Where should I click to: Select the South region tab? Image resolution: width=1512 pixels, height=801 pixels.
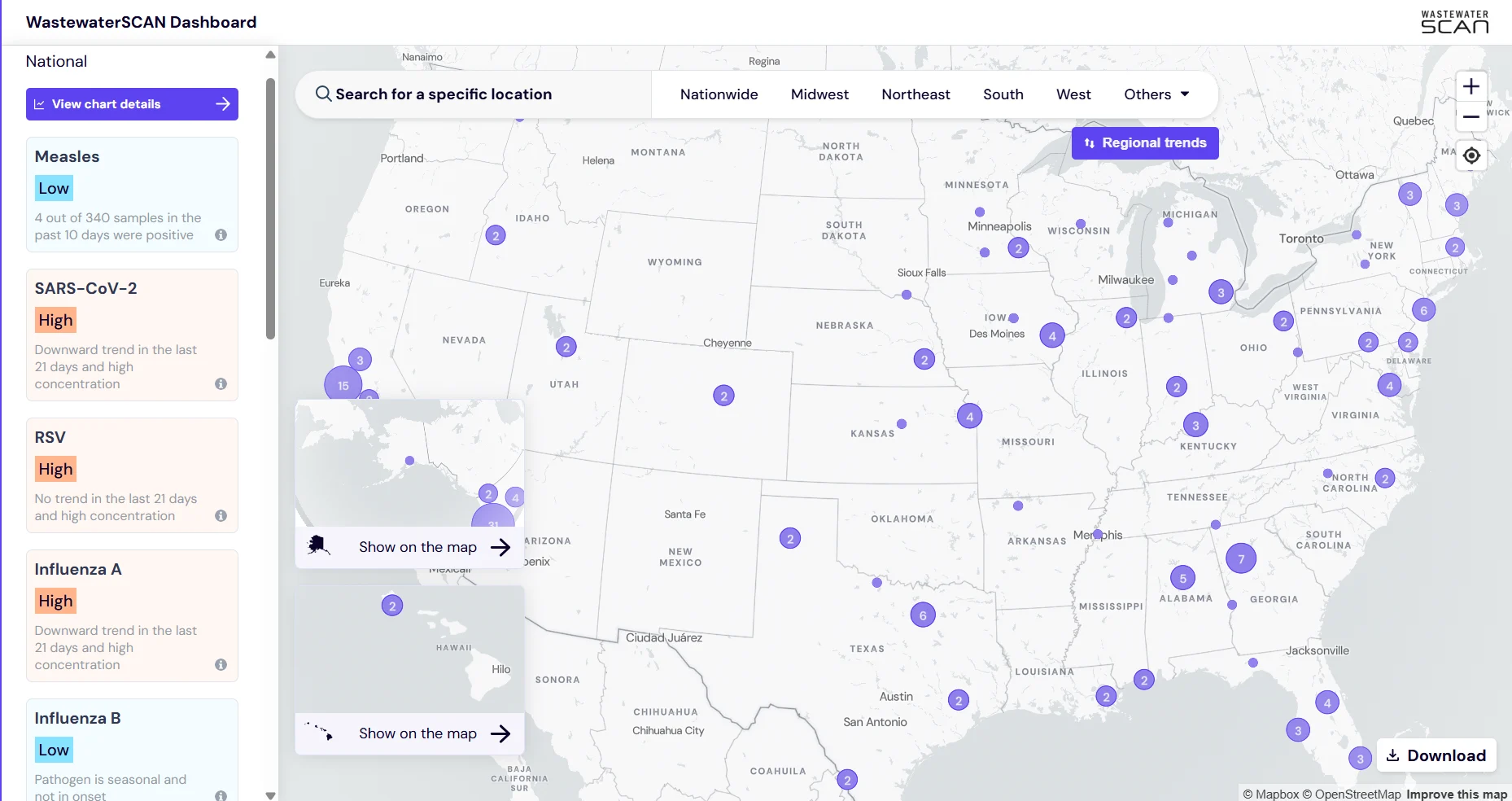pyautogui.click(x=1003, y=94)
